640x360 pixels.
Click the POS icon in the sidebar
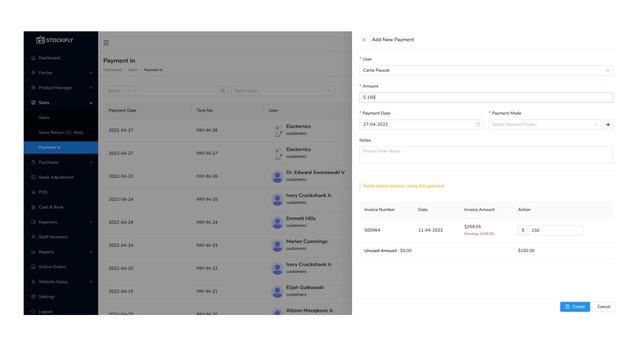point(33,192)
